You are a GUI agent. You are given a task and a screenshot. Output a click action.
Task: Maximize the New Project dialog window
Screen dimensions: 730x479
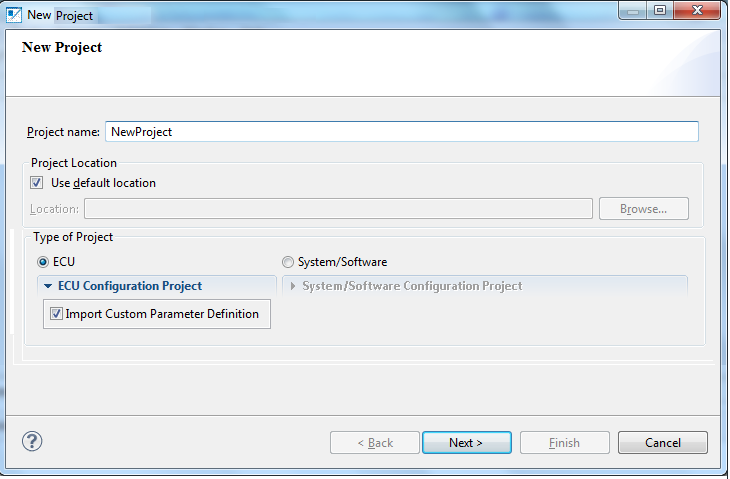click(660, 11)
